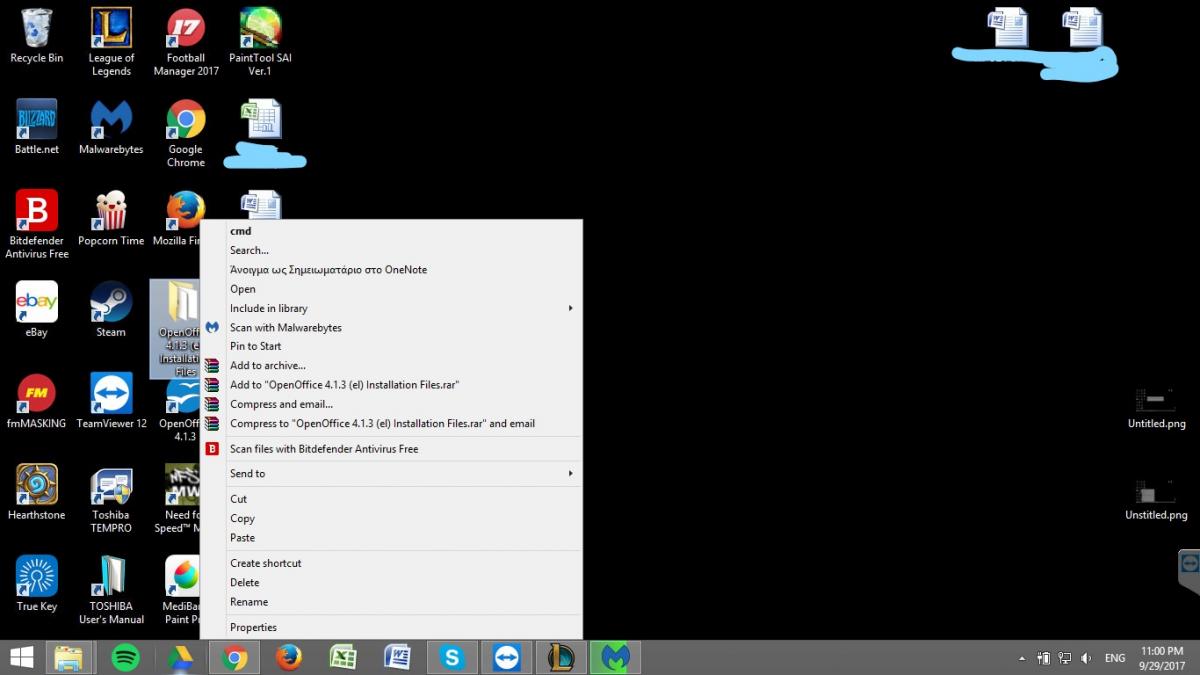1200x675 pixels.
Task: Select the Popcorn Time desktop shortcut
Action: pyautogui.click(x=111, y=218)
